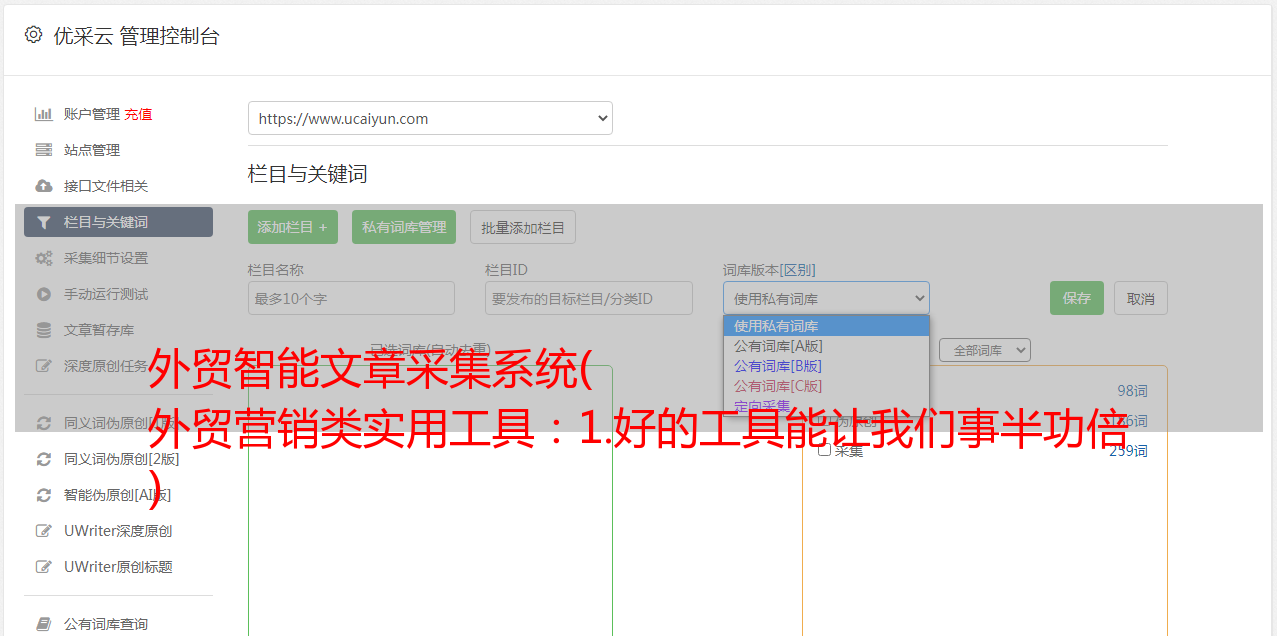1277x636 pixels.
Task: Open the site URL dropdown www.ucaiyun.com
Action: click(x=430, y=118)
